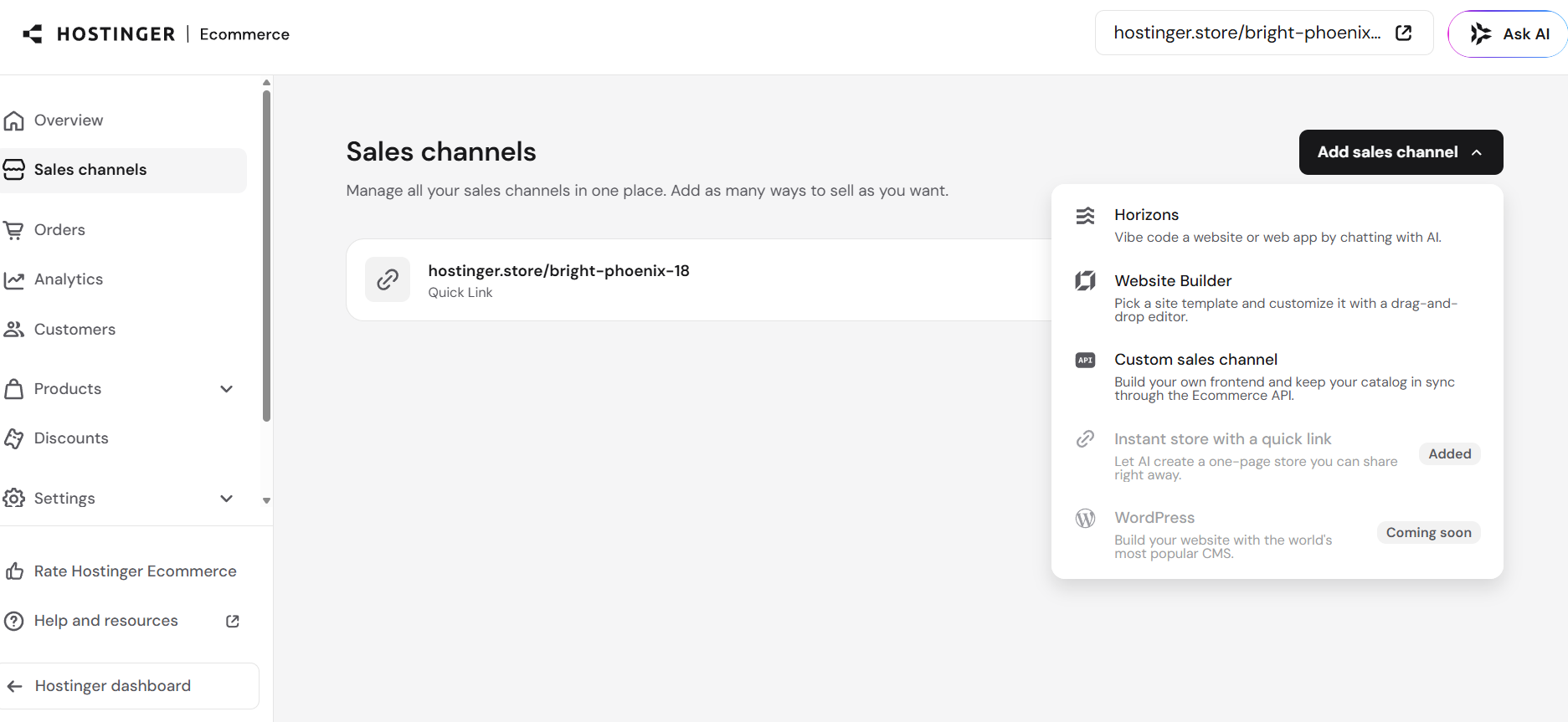The width and height of the screenshot is (1568, 722).
Task: Select Horizons from the dropdown menu
Action: 1278,225
